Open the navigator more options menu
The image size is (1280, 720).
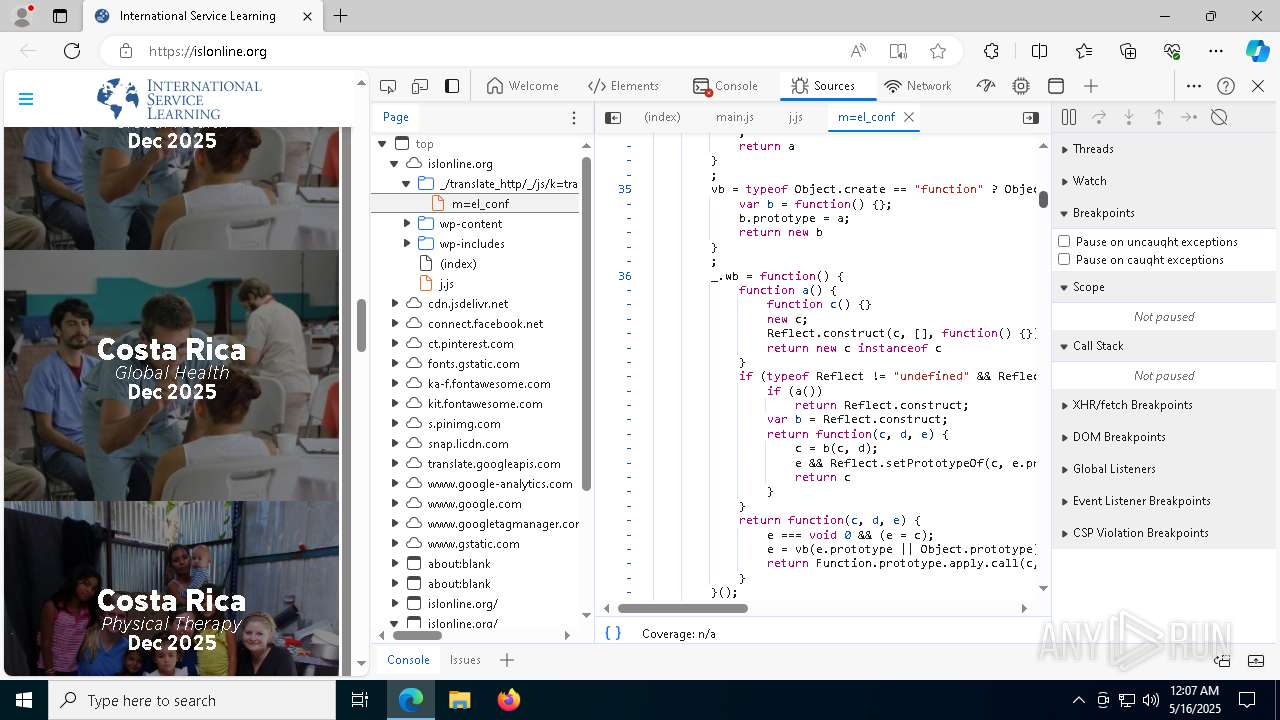point(574,118)
